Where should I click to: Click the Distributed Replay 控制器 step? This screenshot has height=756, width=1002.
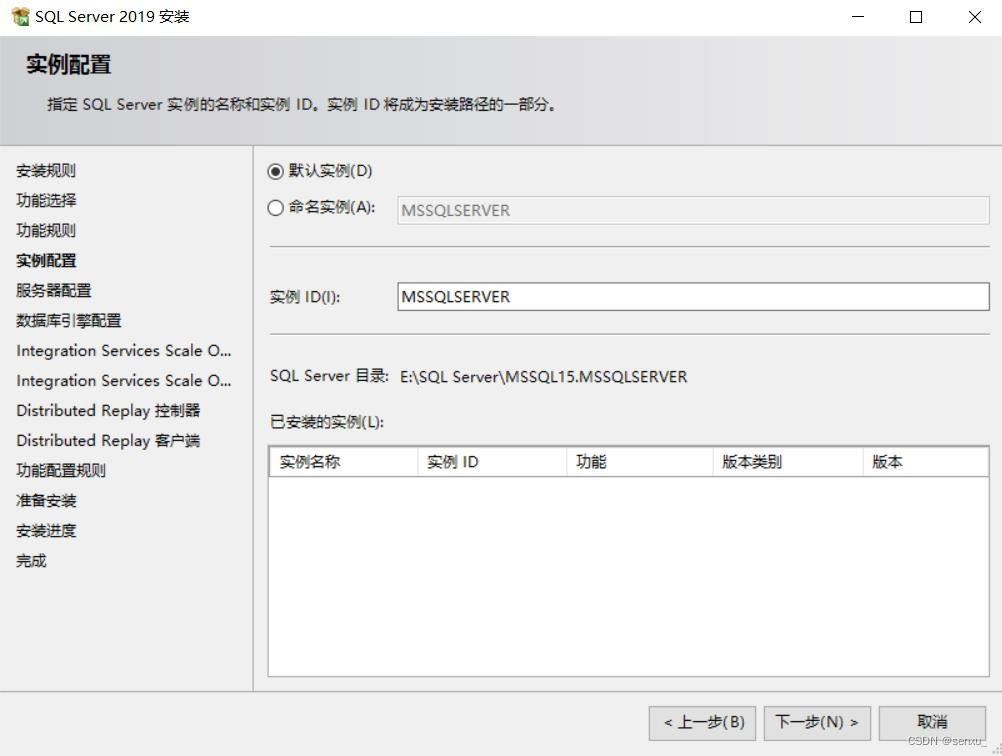tap(108, 410)
